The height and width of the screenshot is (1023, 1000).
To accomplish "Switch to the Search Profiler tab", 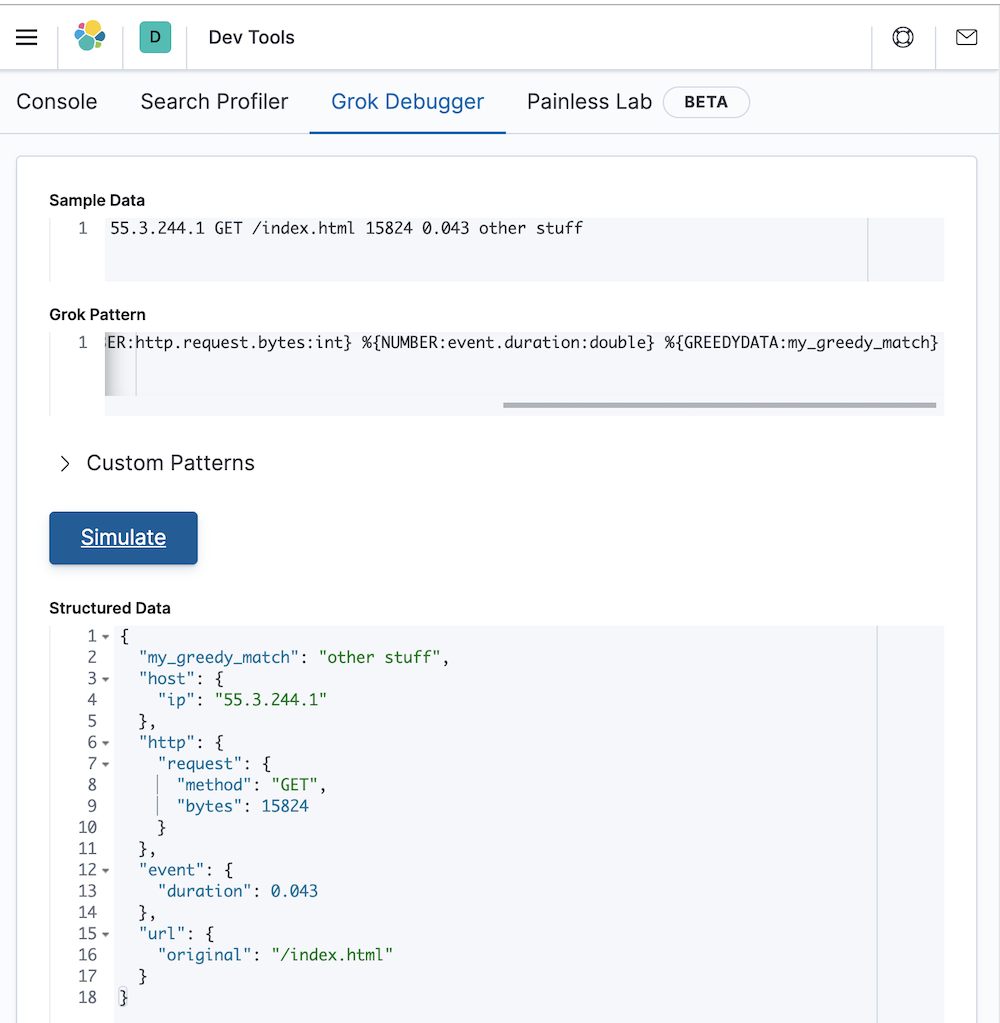I will [x=214, y=102].
